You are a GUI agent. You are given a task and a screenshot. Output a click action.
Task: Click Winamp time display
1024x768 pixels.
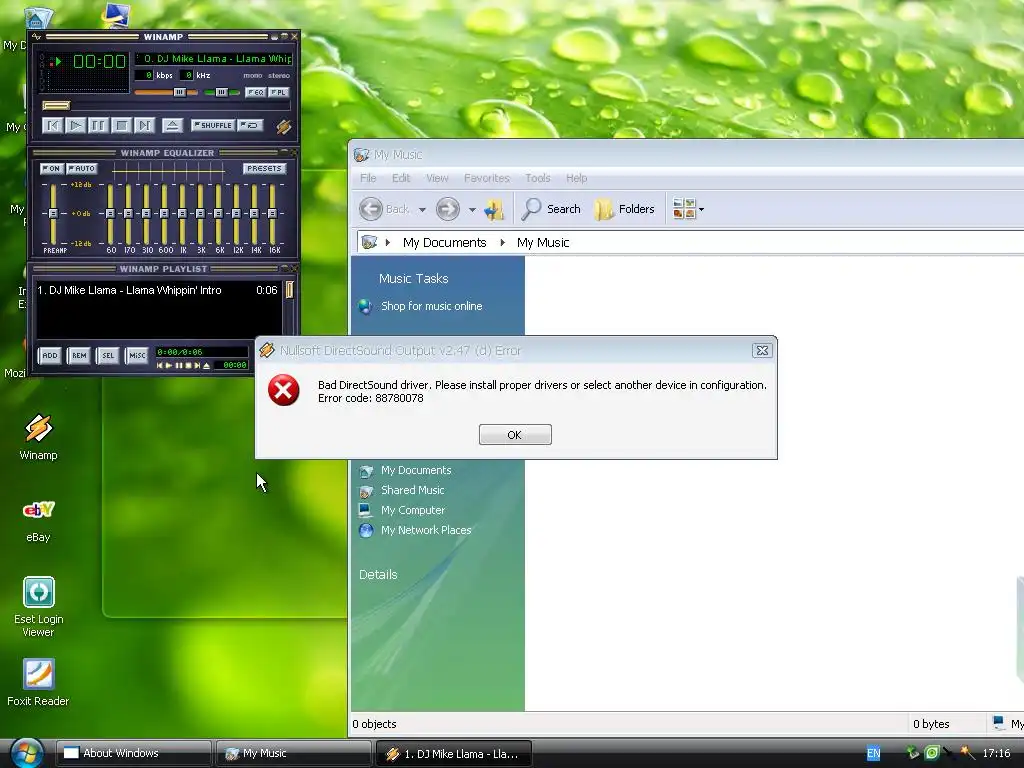click(x=99, y=61)
